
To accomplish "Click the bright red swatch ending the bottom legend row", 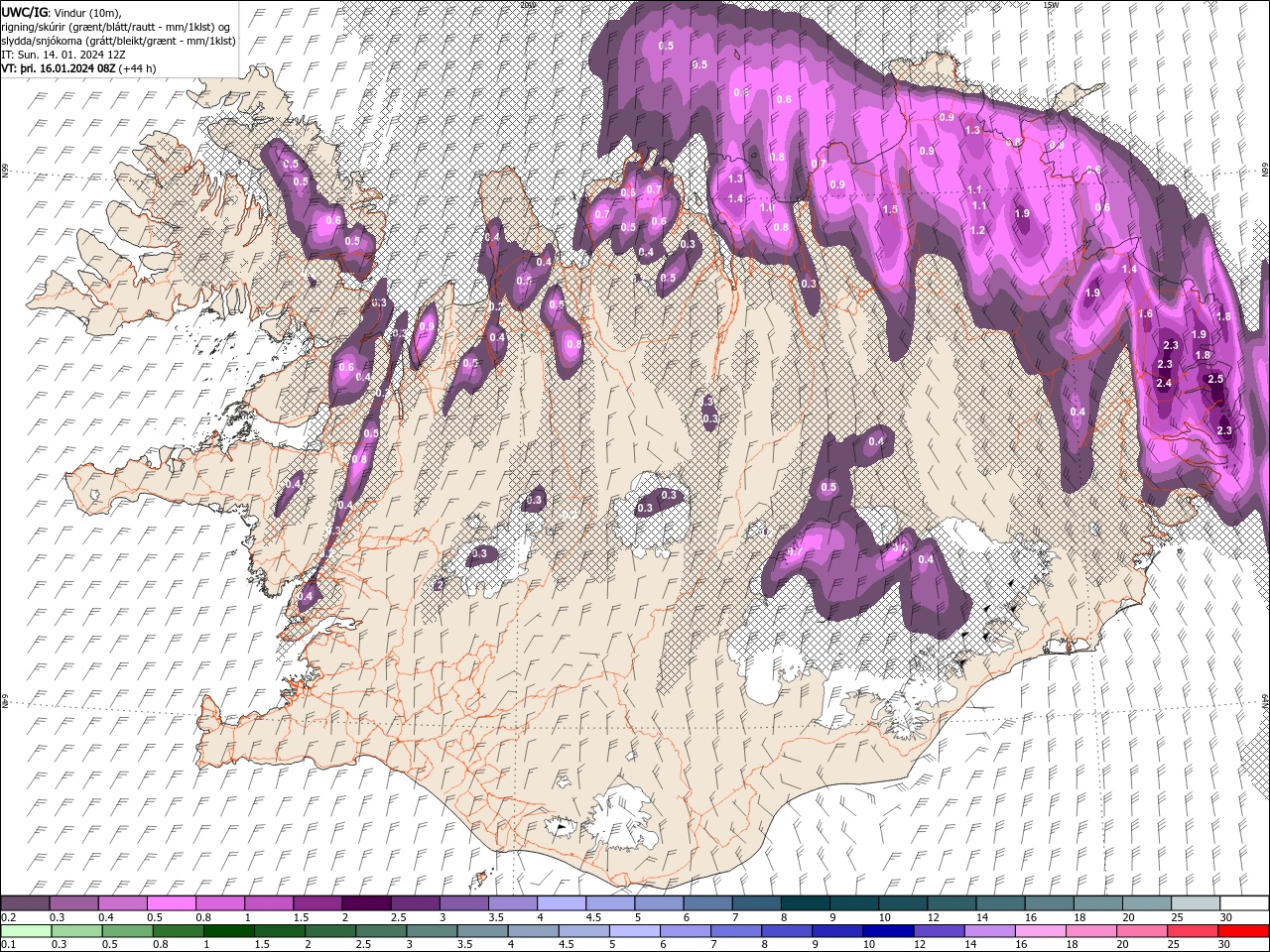I will coord(1242,931).
